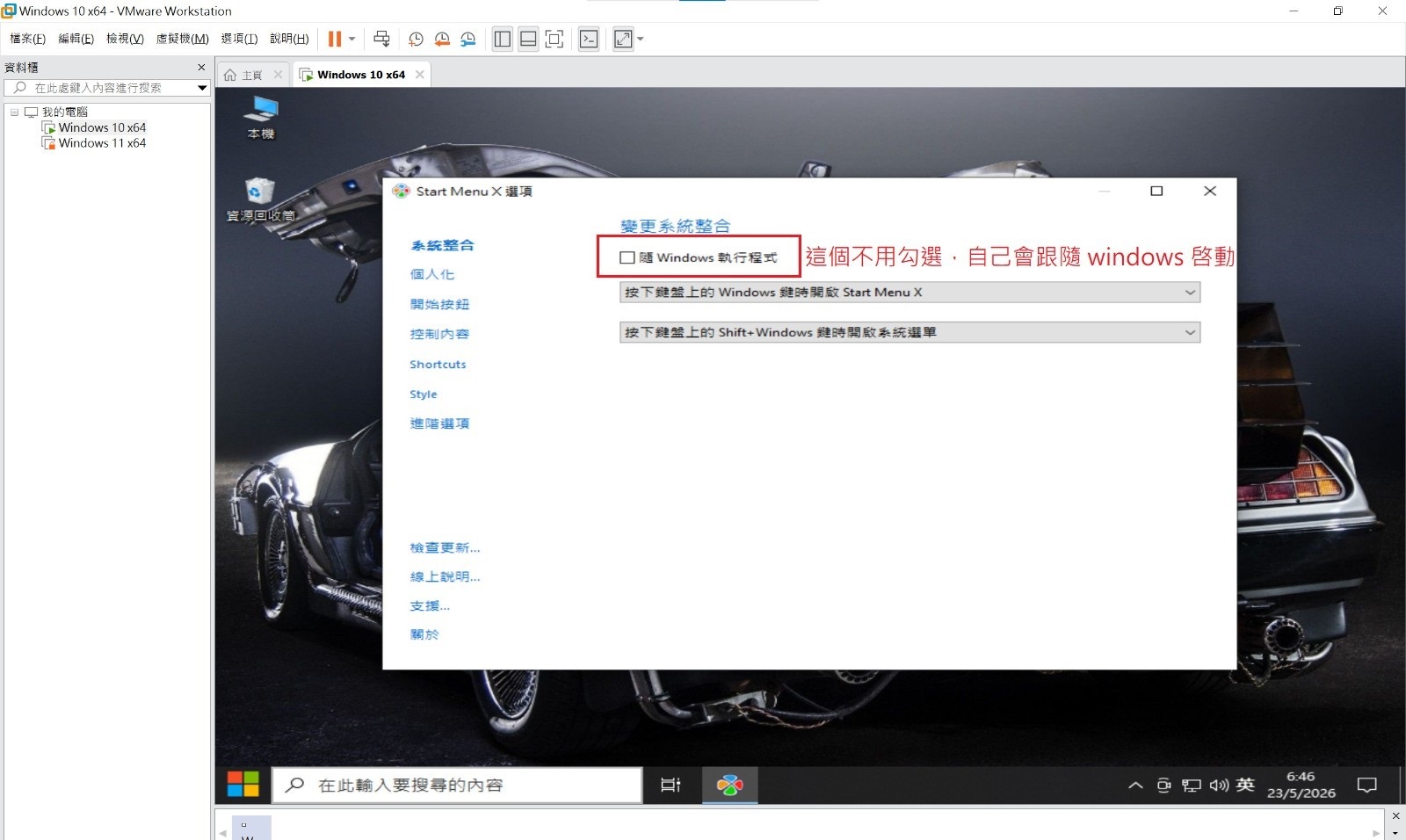Take a snapshot of this virtual machine
This screenshot has width=1406, height=840.
[x=416, y=39]
